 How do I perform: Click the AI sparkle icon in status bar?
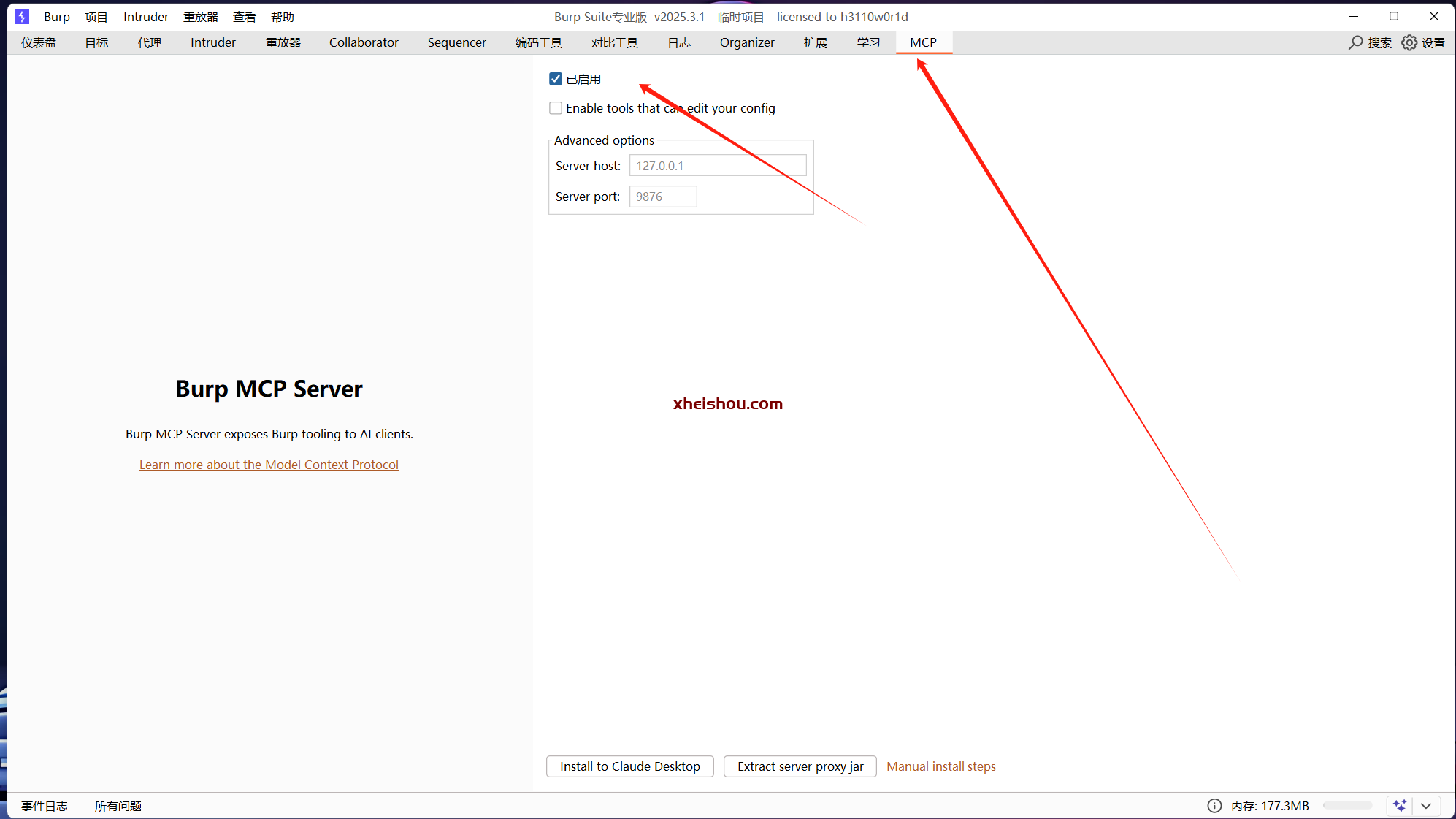tap(1400, 806)
